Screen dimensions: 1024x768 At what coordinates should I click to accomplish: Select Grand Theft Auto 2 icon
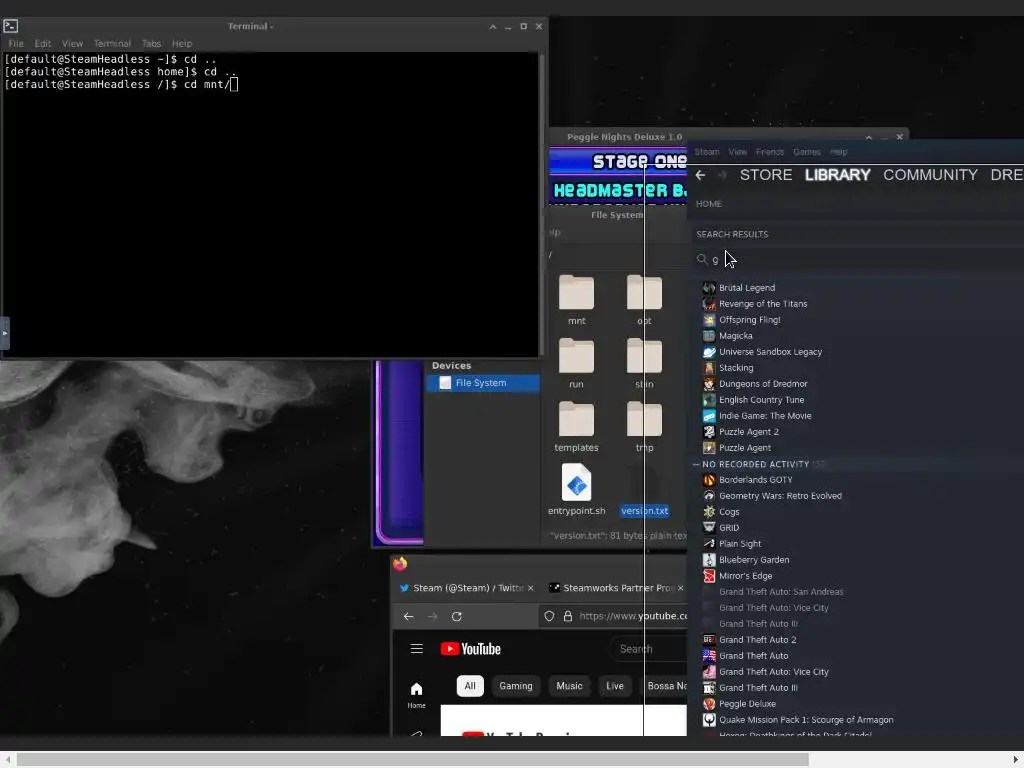(x=709, y=640)
